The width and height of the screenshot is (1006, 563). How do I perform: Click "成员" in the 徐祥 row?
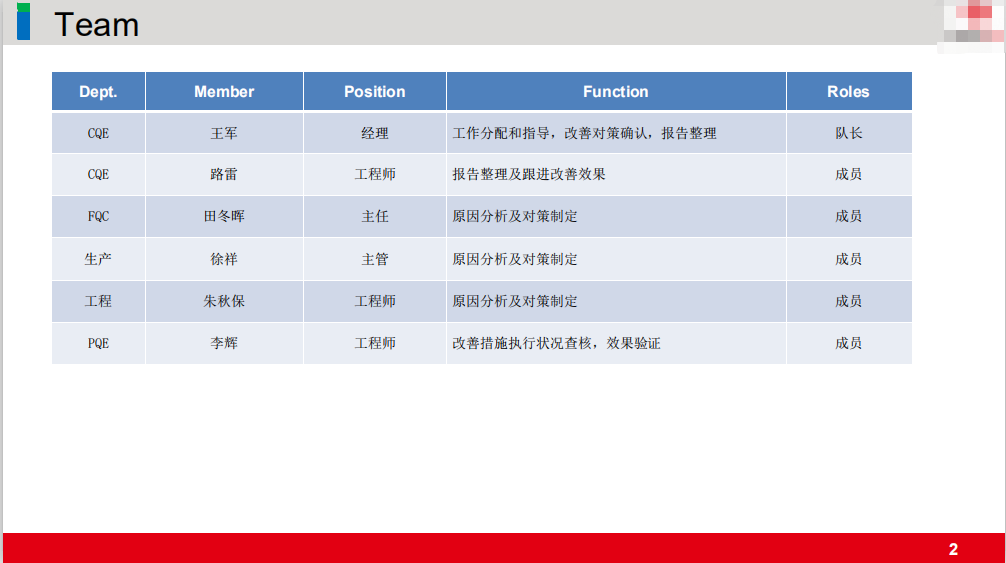848,259
